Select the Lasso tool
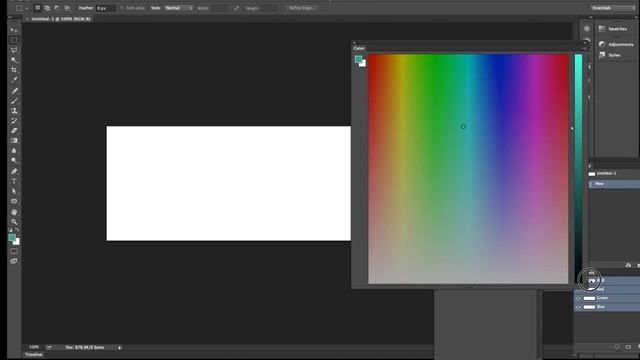The image size is (640, 360). (x=14, y=50)
